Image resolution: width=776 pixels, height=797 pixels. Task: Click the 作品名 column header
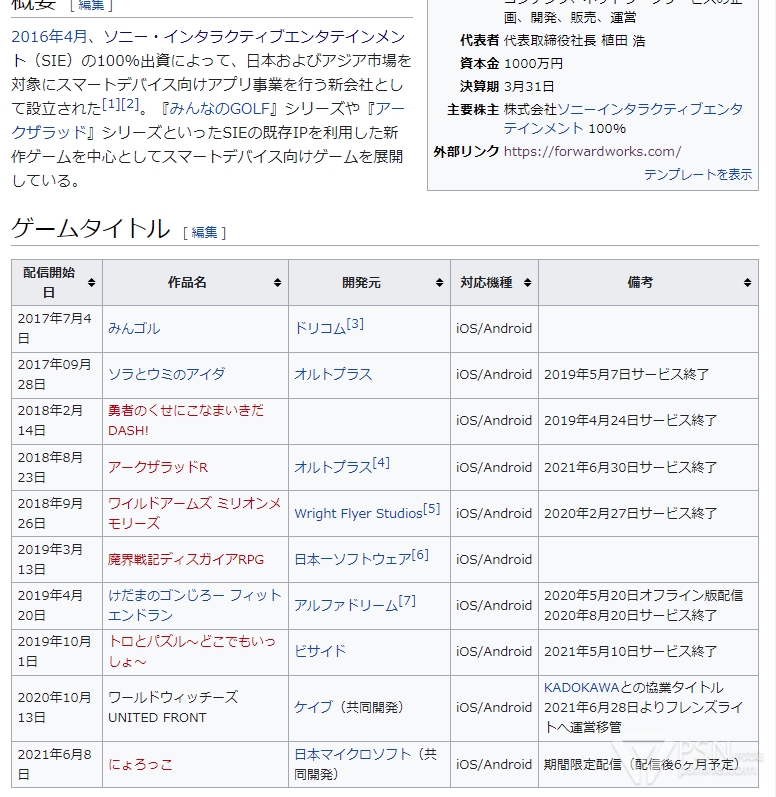coord(196,283)
